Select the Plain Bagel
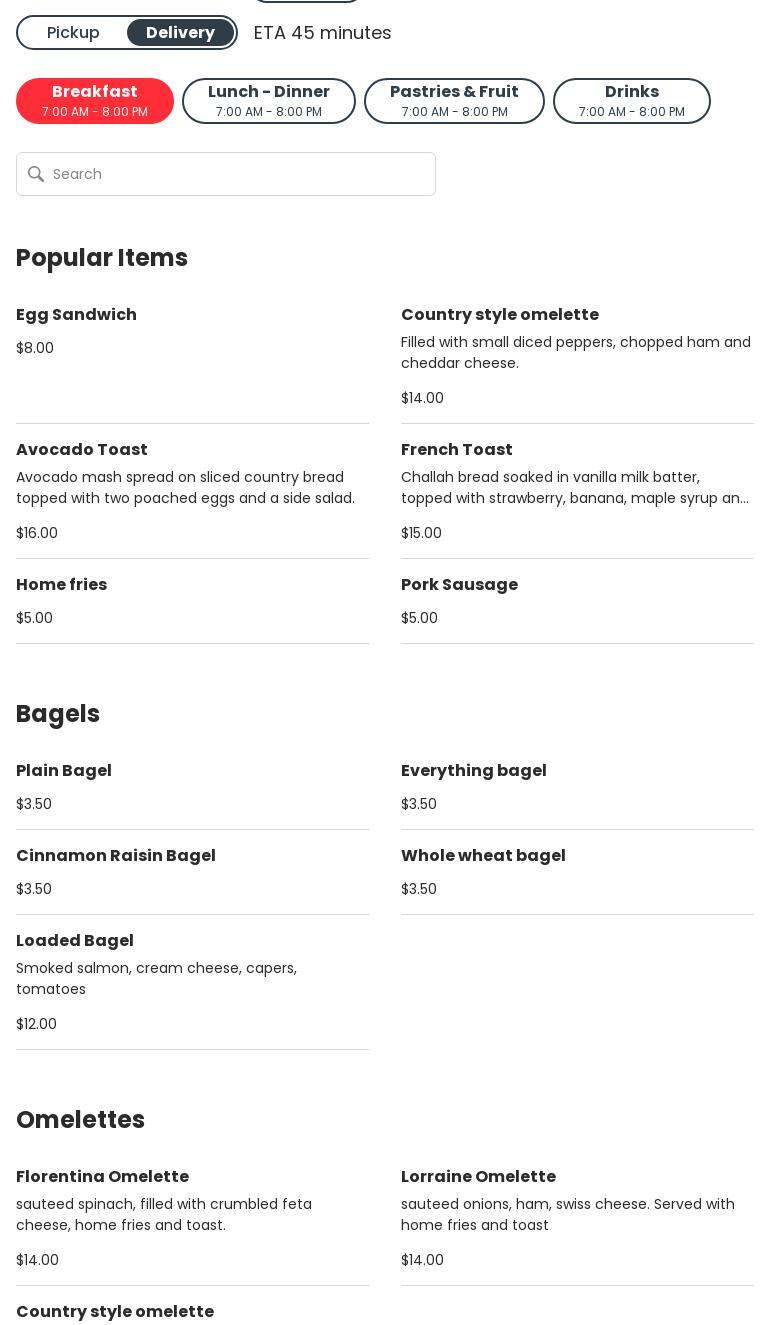The image size is (770, 1325). (64, 771)
